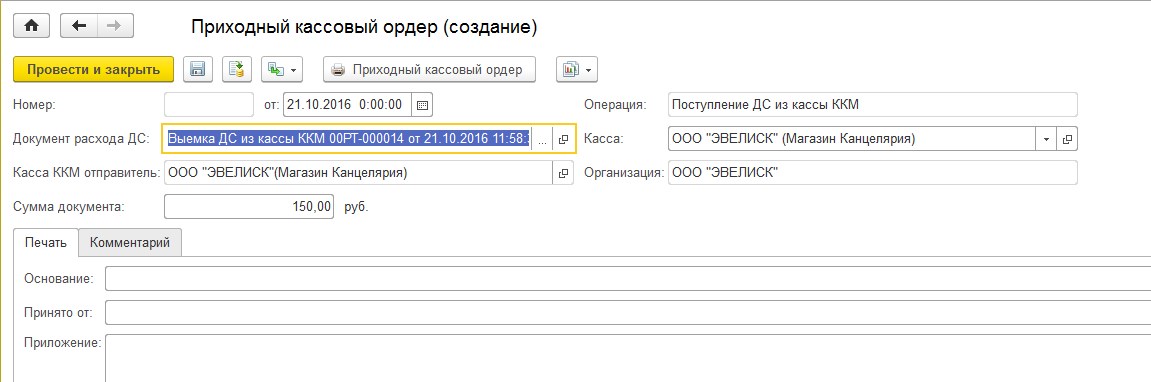Open the calendar picker icon

tap(422, 104)
